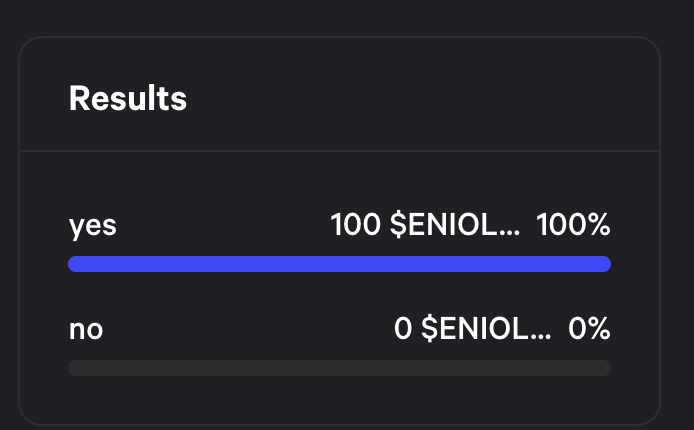694x430 pixels.
Task: Click the $ENIOL token symbol in no row
Action: click(475, 329)
